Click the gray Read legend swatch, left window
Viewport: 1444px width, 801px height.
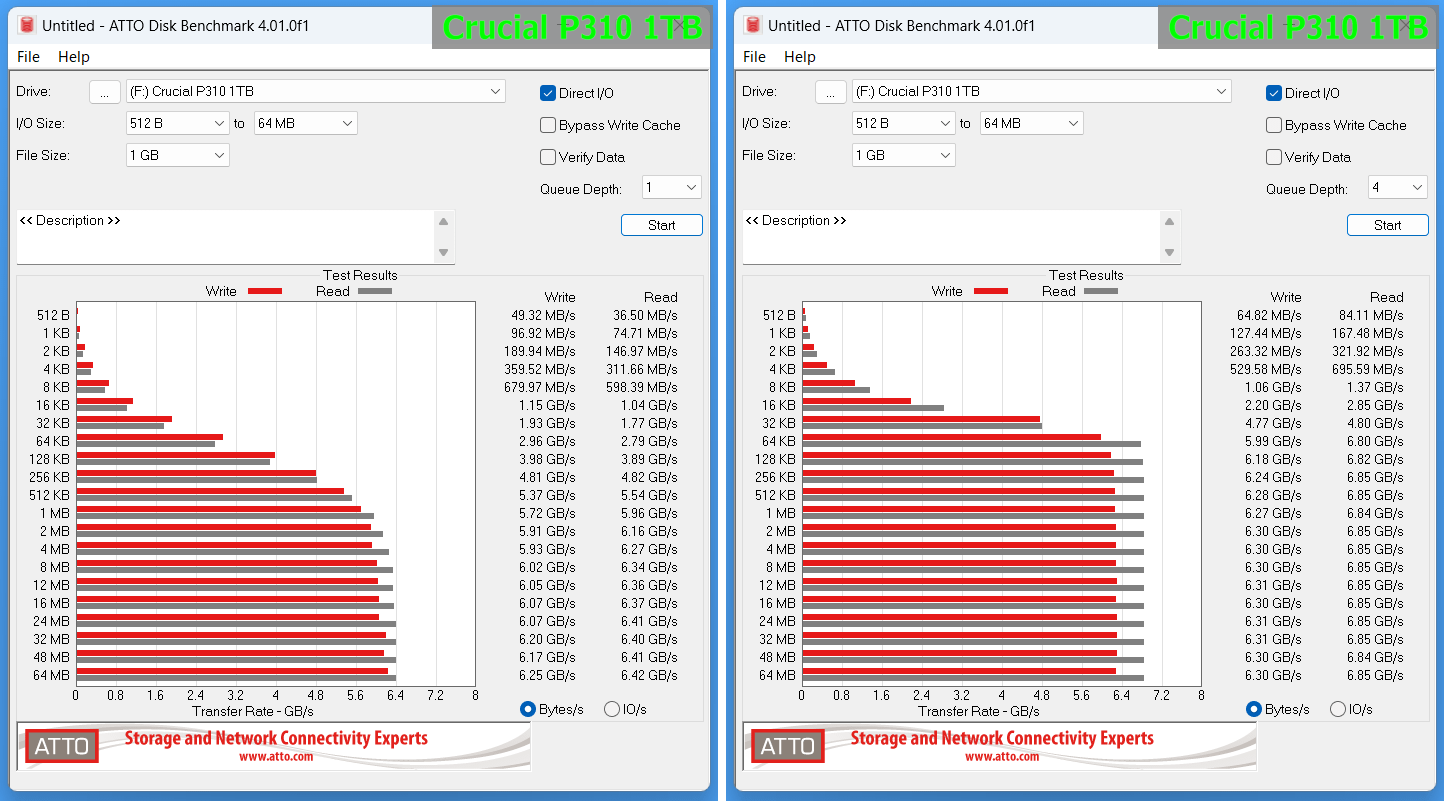[x=375, y=291]
